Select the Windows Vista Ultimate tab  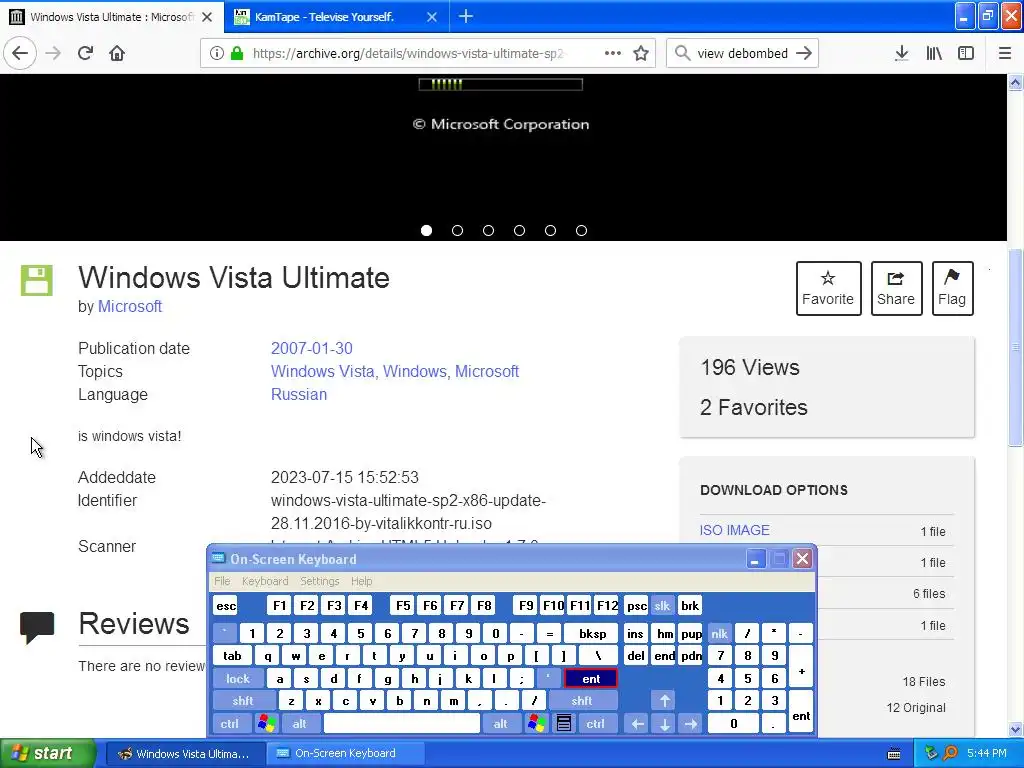coord(111,17)
